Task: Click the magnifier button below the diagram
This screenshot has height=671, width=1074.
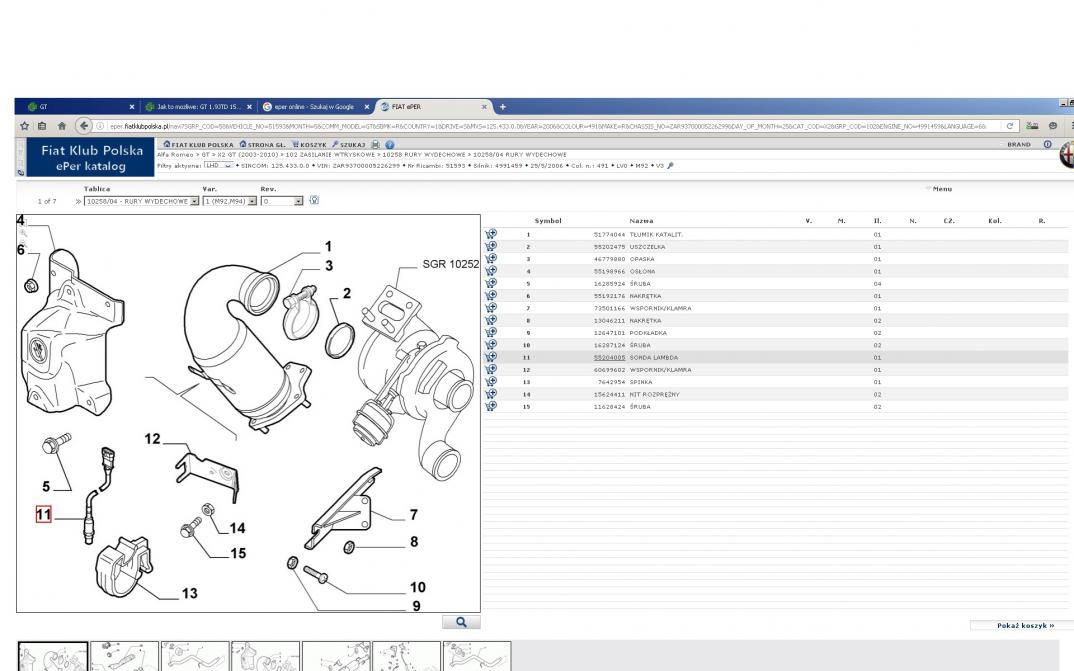Action: pos(461,622)
